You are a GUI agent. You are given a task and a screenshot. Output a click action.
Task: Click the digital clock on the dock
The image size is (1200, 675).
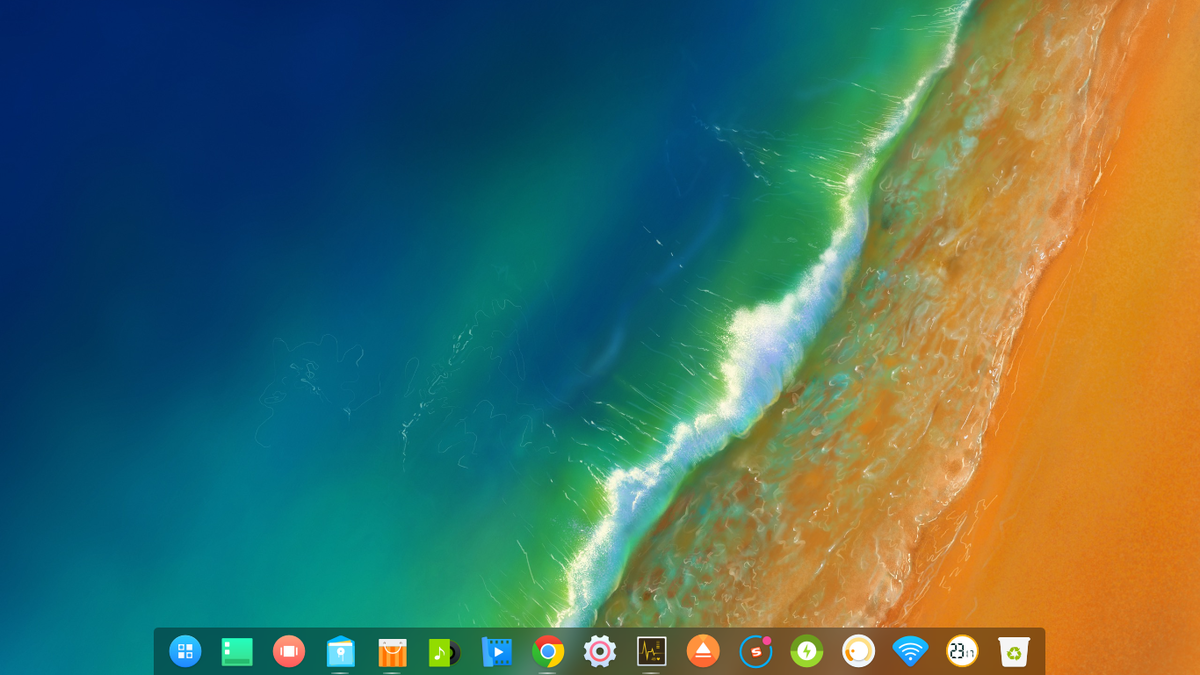[964, 651]
